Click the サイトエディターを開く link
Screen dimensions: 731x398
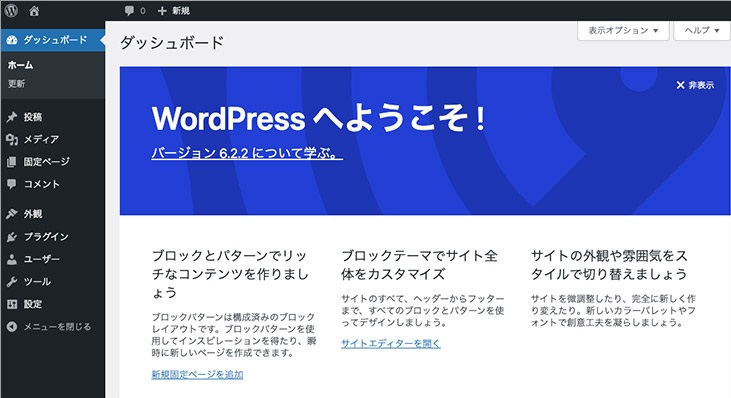coord(391,343)
